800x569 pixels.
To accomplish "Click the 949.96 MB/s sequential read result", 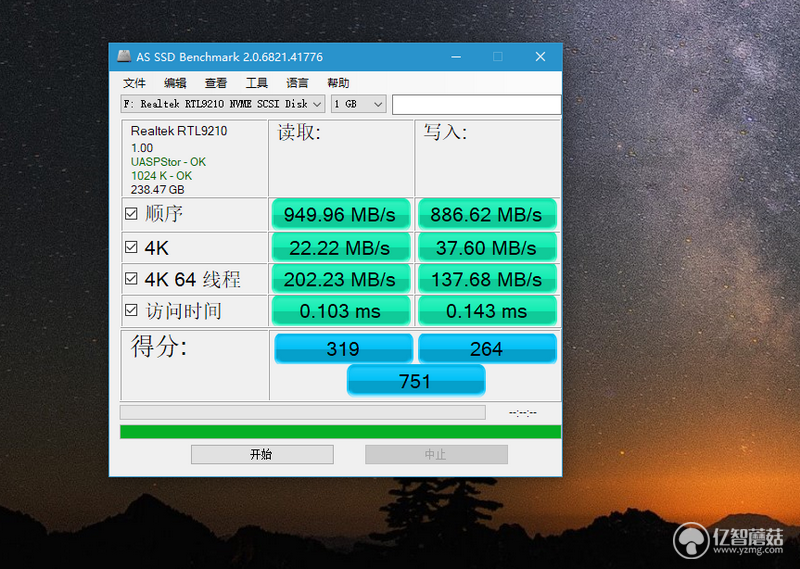I will click(340, 214).
